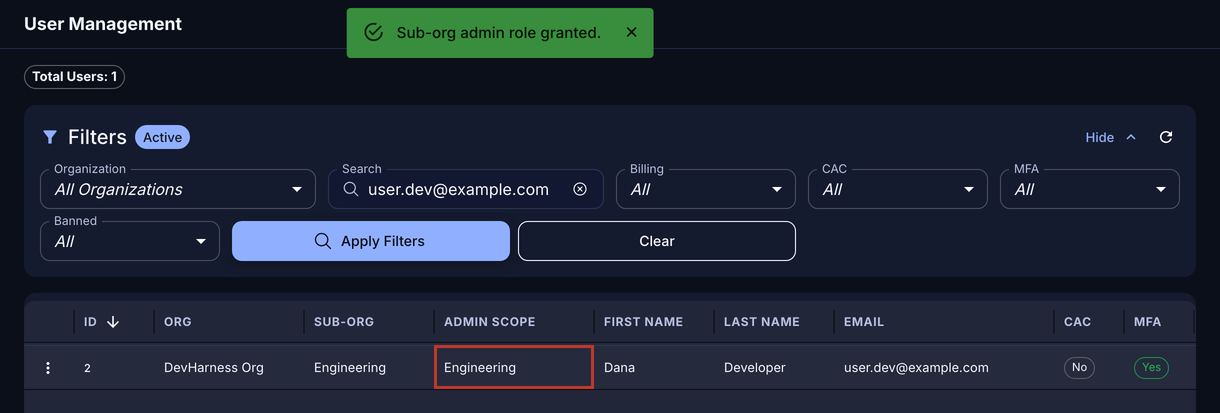1220x413 pixels.
Task: Click the CAC column header
Action: pos(1078,322)
